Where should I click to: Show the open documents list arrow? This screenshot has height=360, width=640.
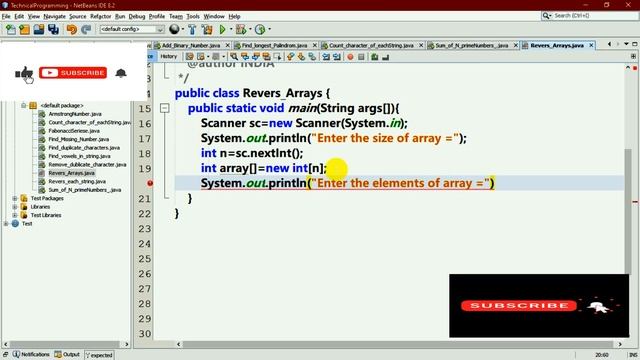pos(626,44)
